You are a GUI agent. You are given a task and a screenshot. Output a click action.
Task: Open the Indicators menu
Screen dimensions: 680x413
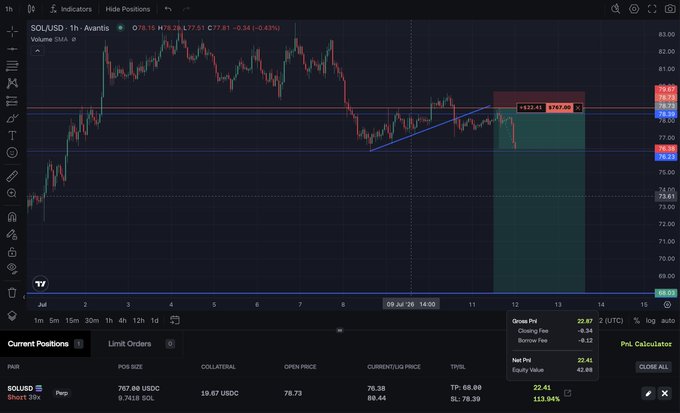71,9
